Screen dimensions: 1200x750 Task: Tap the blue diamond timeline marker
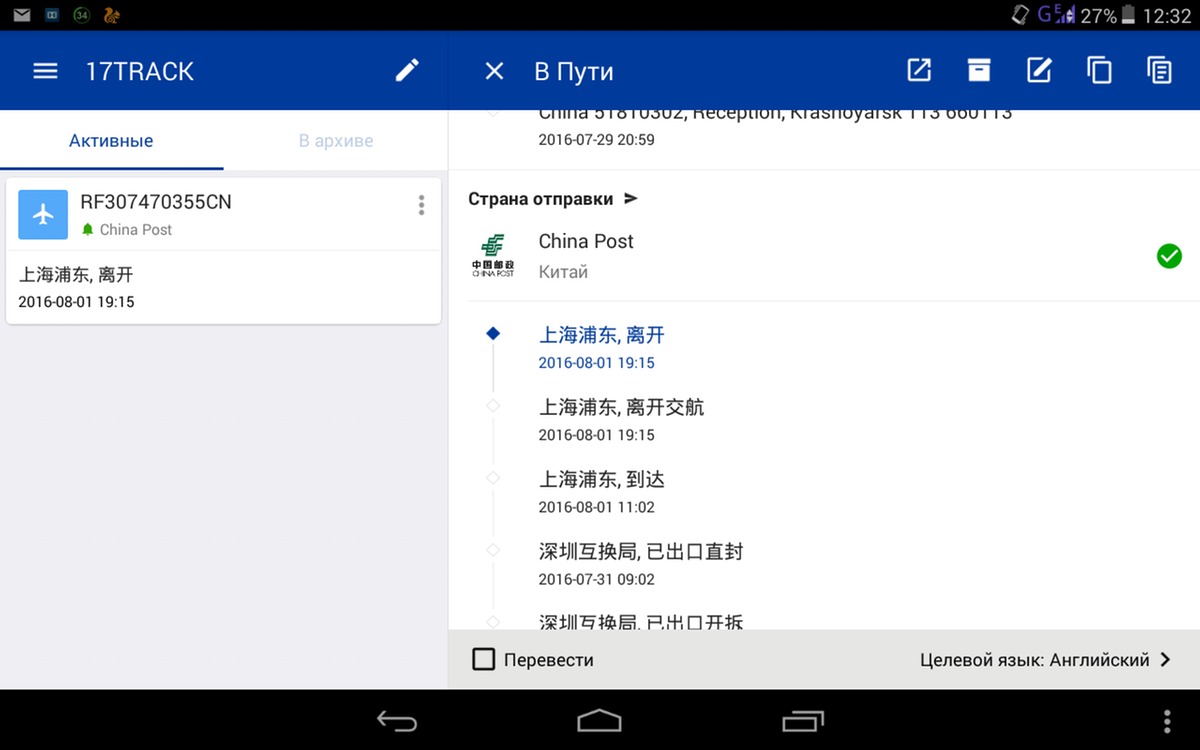pyautogui.click(x=493, y=334)
